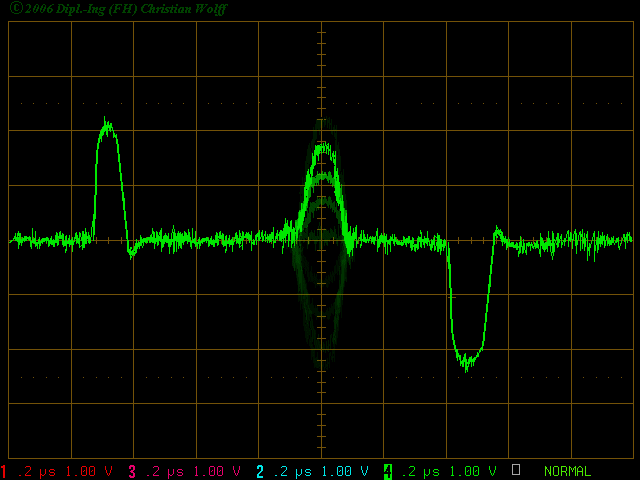The width and height of the screenshot is (640, 480).
Task: Click the undershoot dip after the first pulse
Action: coord(132,253)
